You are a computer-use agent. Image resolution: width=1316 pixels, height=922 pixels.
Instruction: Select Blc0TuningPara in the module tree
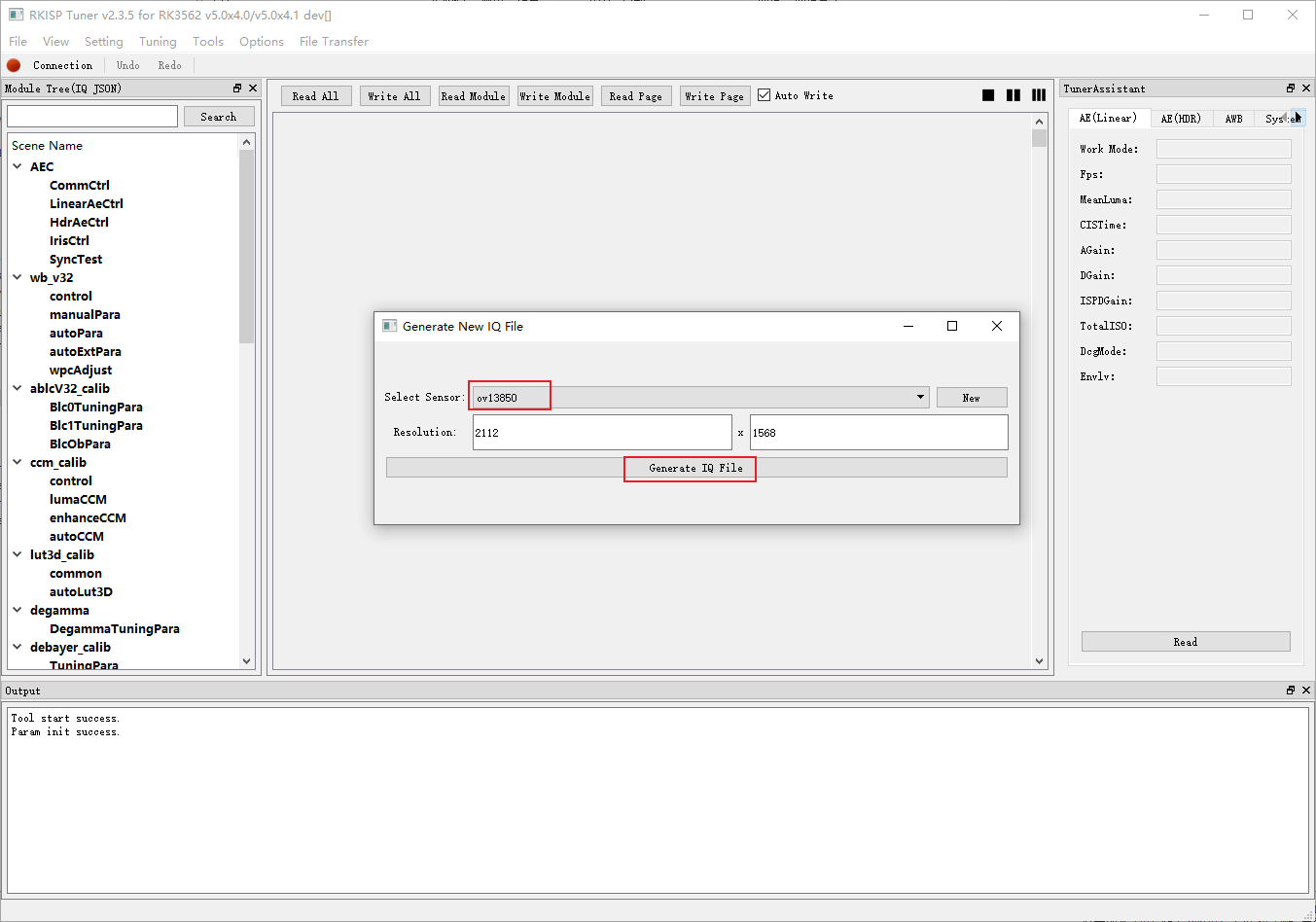tap(96, 407)
